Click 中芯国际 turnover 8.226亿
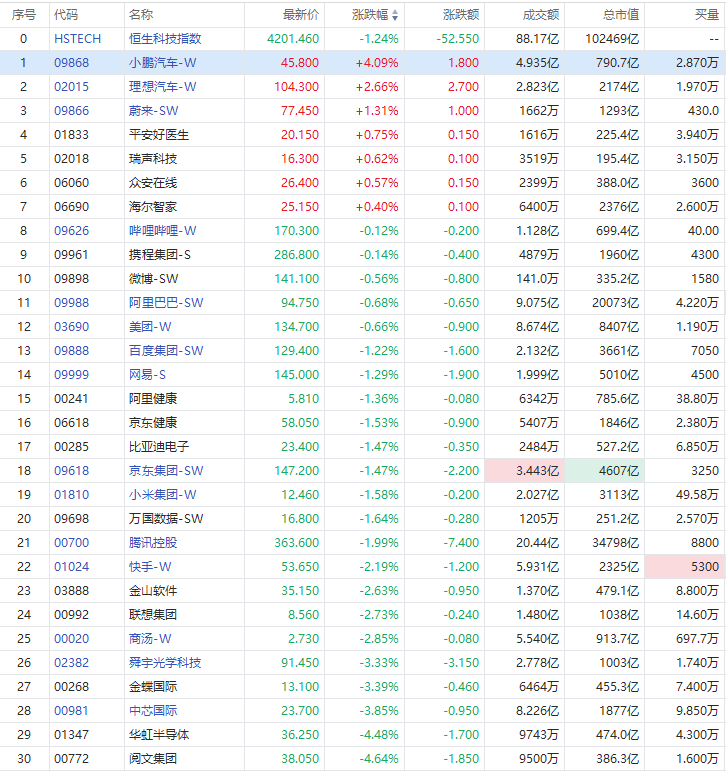726x772 pixels. [x=537, y=711]
